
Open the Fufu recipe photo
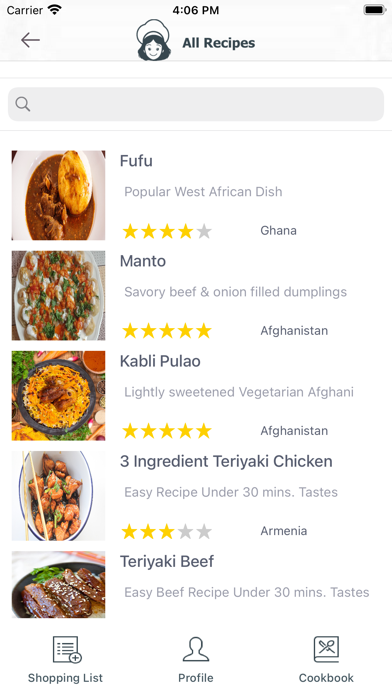pyautogui.click(x=58, y=195)
